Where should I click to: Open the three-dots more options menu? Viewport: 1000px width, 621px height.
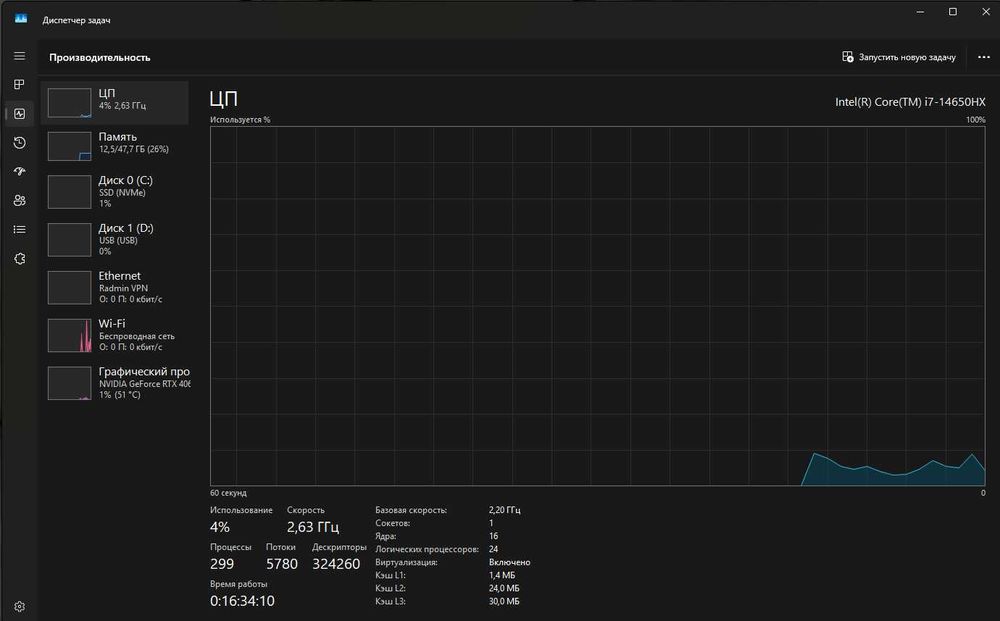coord(983,57)
